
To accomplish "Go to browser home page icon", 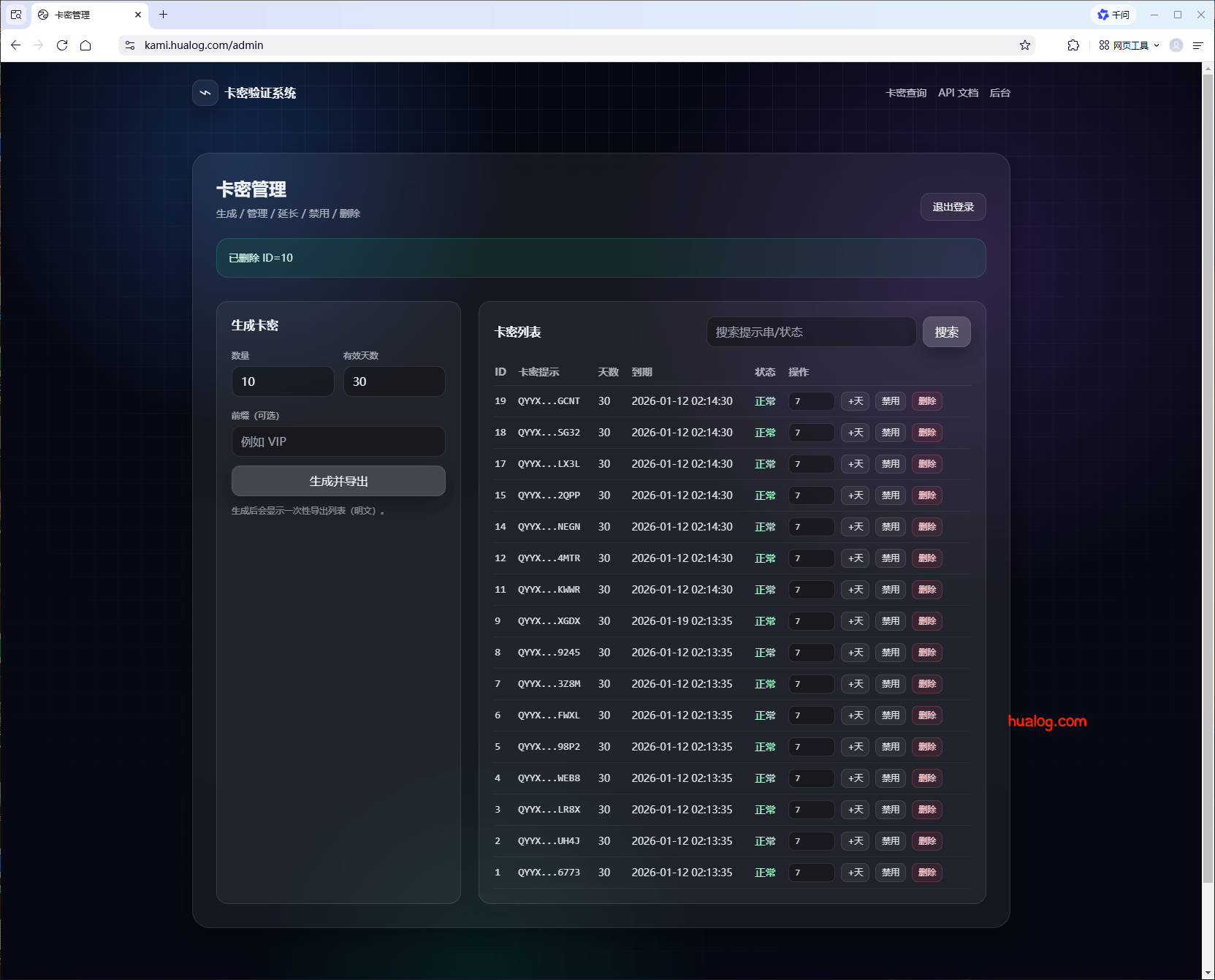I will 85,45.
